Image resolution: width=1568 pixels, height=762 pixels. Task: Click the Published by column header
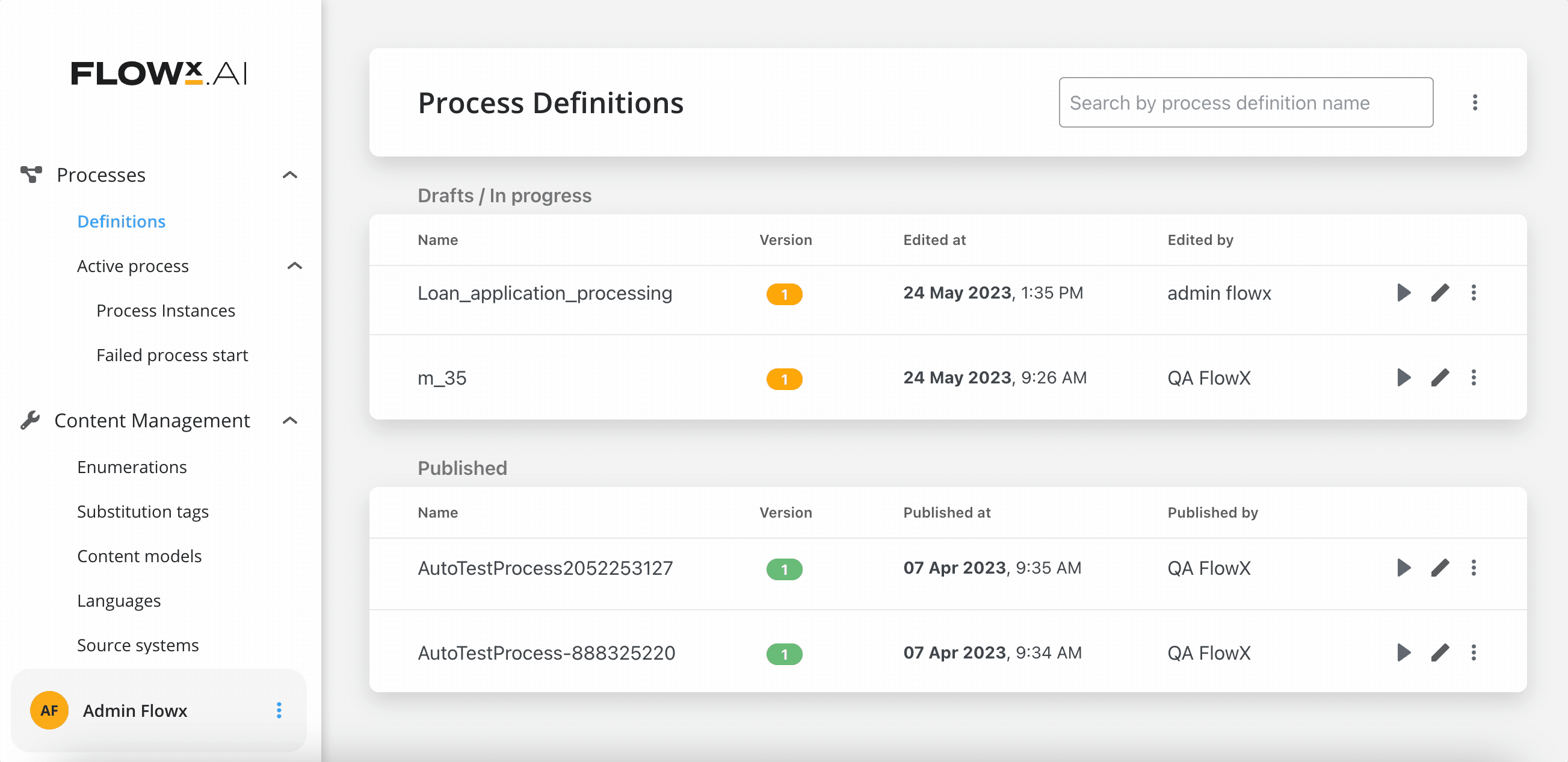coord(1212,512)
